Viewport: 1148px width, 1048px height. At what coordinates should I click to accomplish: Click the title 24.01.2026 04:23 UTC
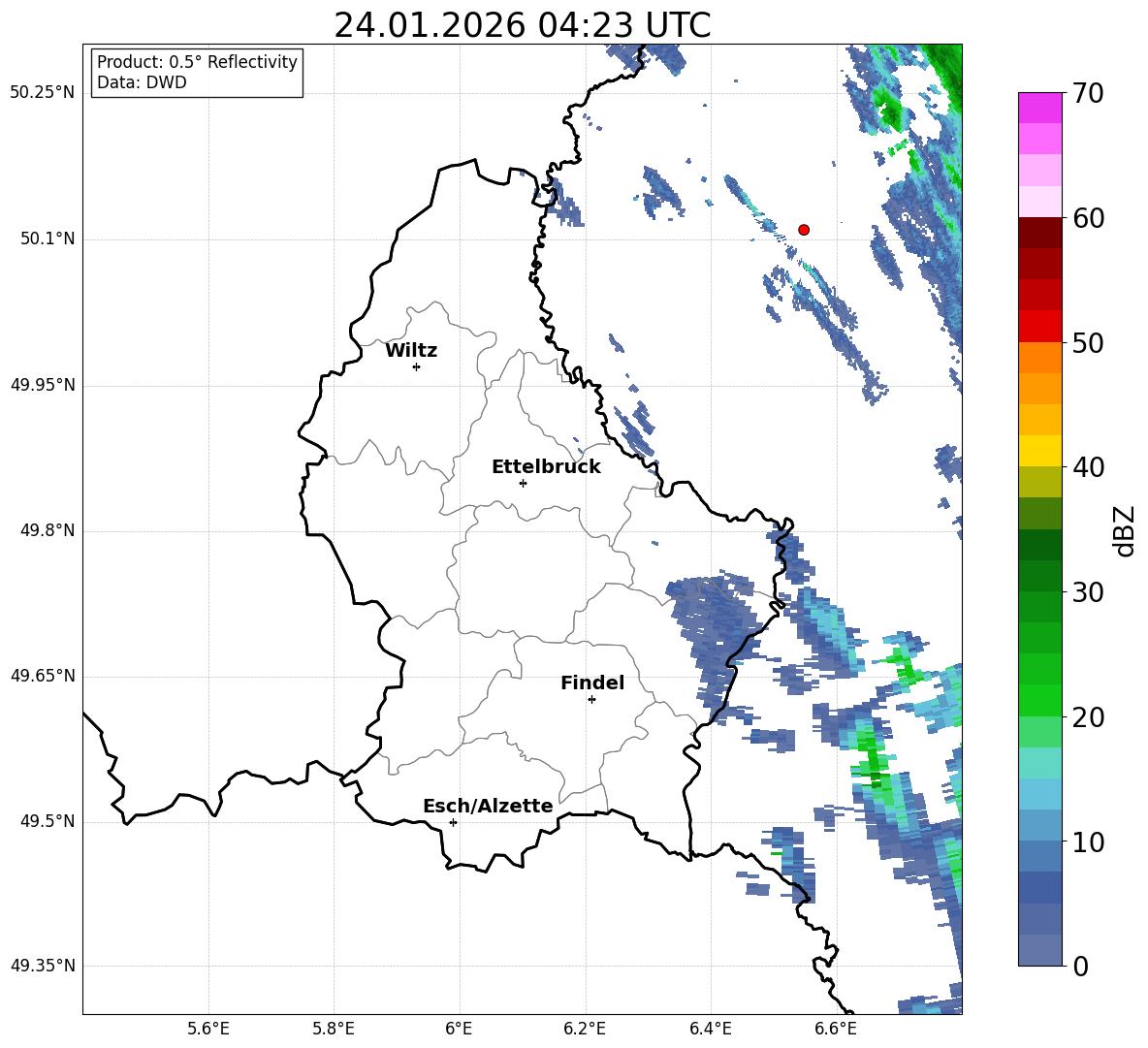click(522, 25)
